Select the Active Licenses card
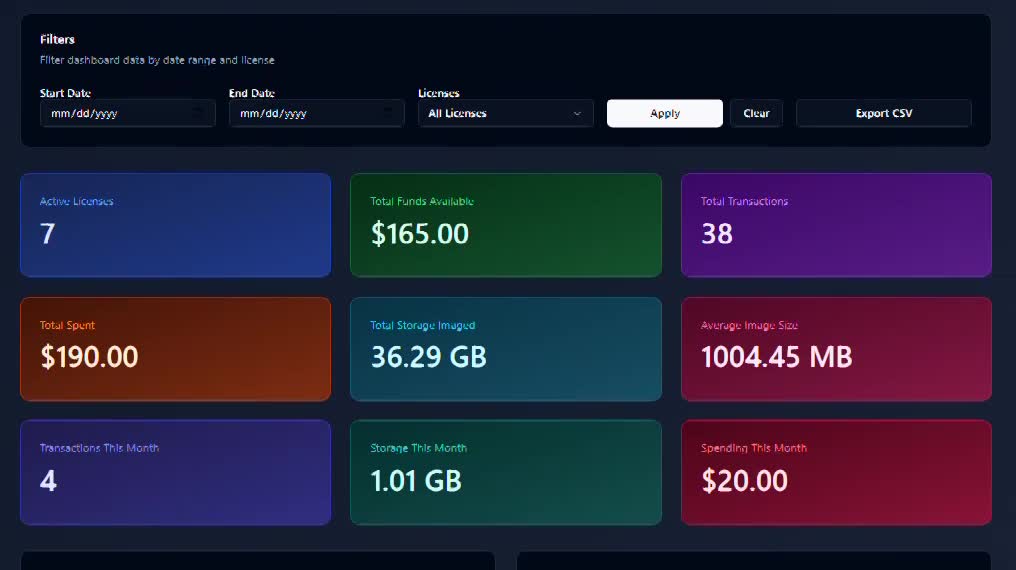The height and width of the screenshot is (570, 1016). tap(175, 225)
